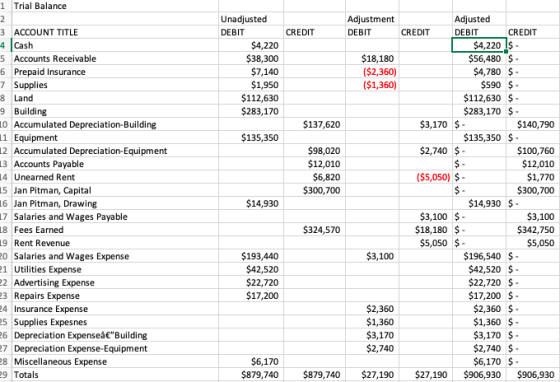The width and height of the screenshot is (560, 382).
Task: Click the 'Equipment' account cell
Action: click(115, 138)
